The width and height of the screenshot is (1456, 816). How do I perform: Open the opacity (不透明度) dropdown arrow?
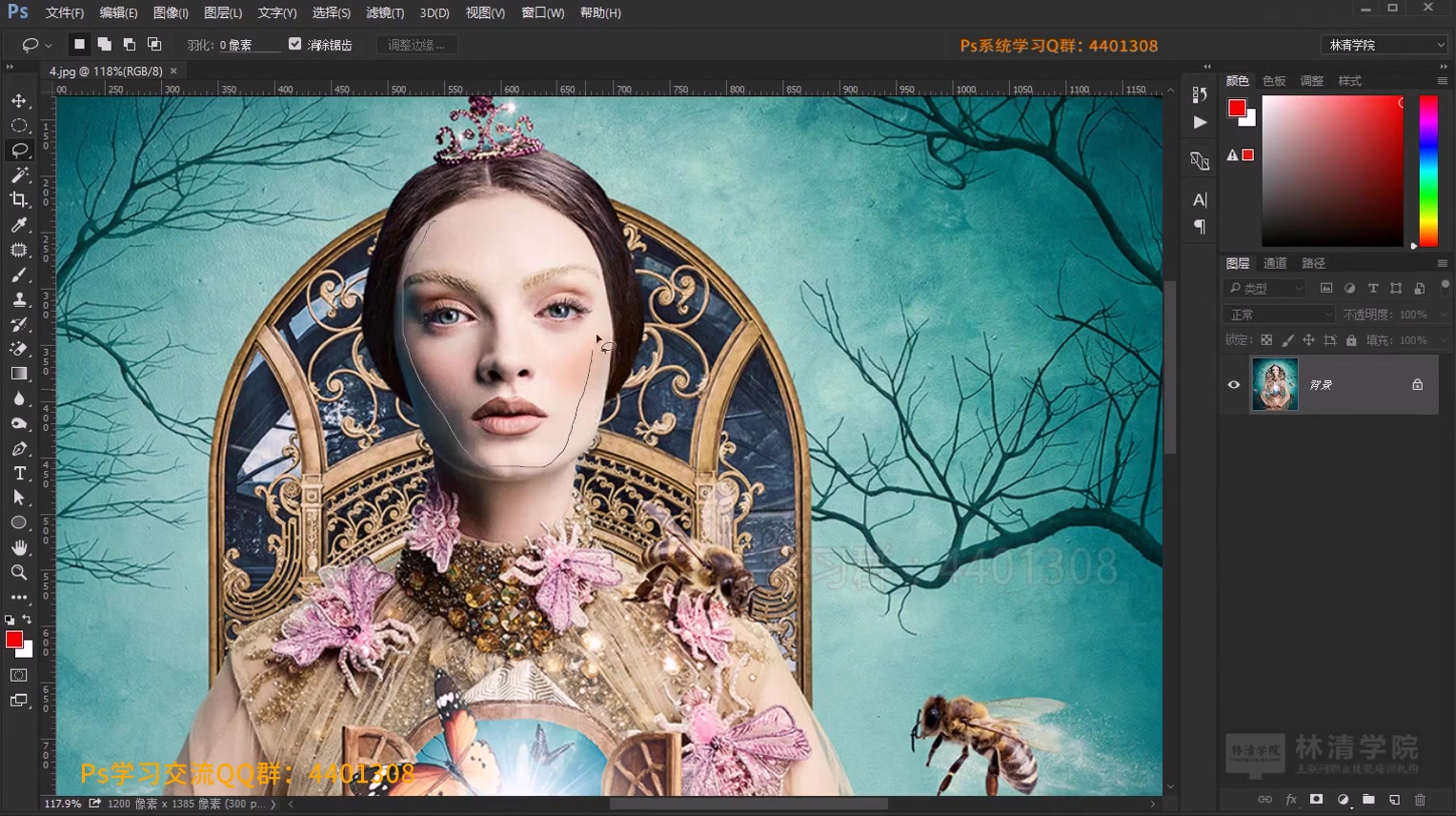[x=1444, y=315]
